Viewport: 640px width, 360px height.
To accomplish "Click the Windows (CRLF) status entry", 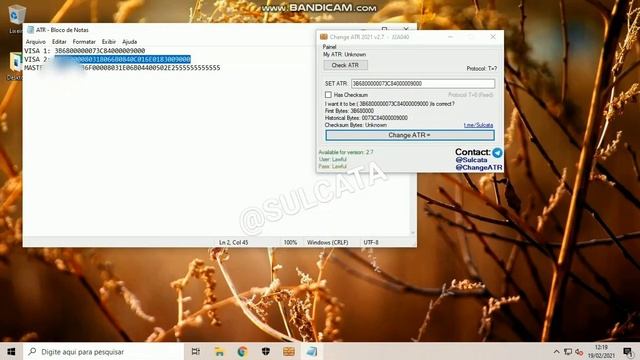I will (x=328, y=242).
